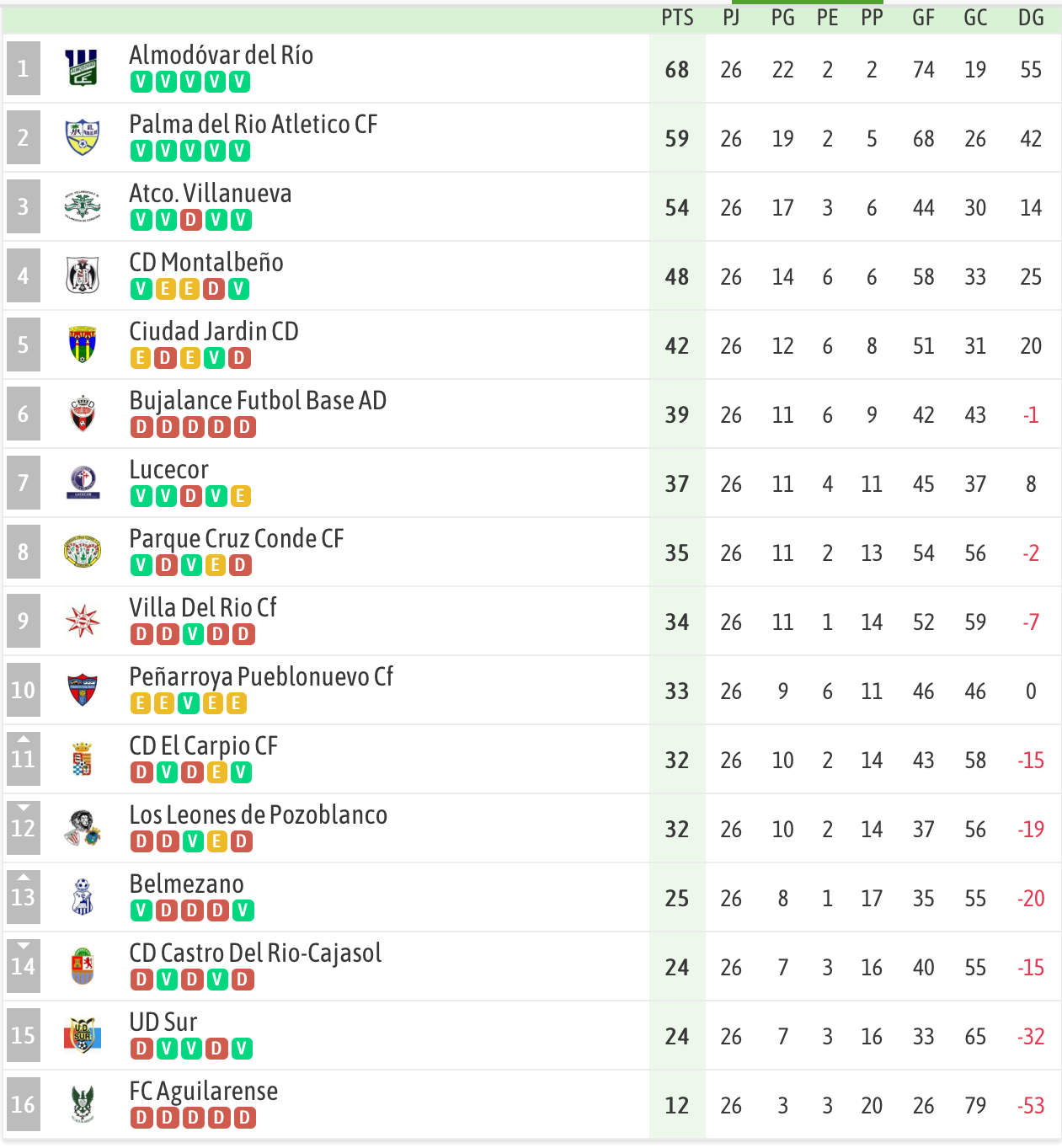Click the position 14 down-arrow indicator

(x=24, y=946)
